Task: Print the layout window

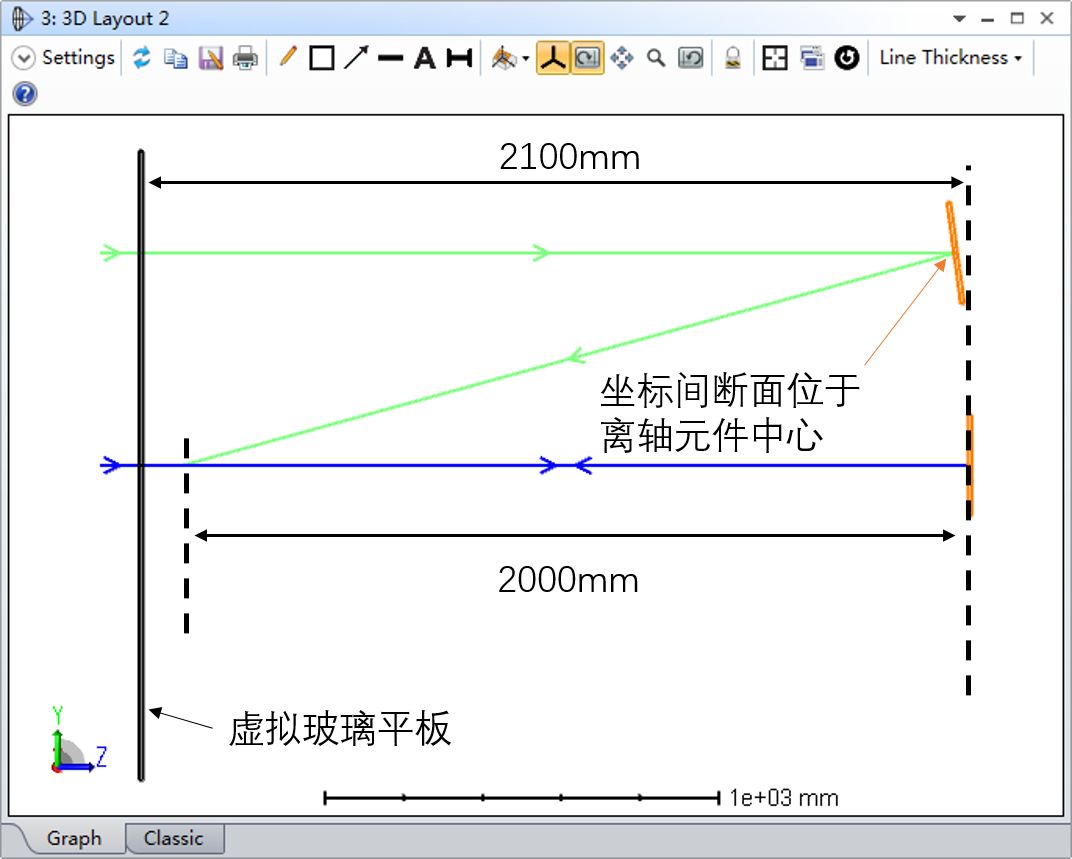Action: pos(245,58)
